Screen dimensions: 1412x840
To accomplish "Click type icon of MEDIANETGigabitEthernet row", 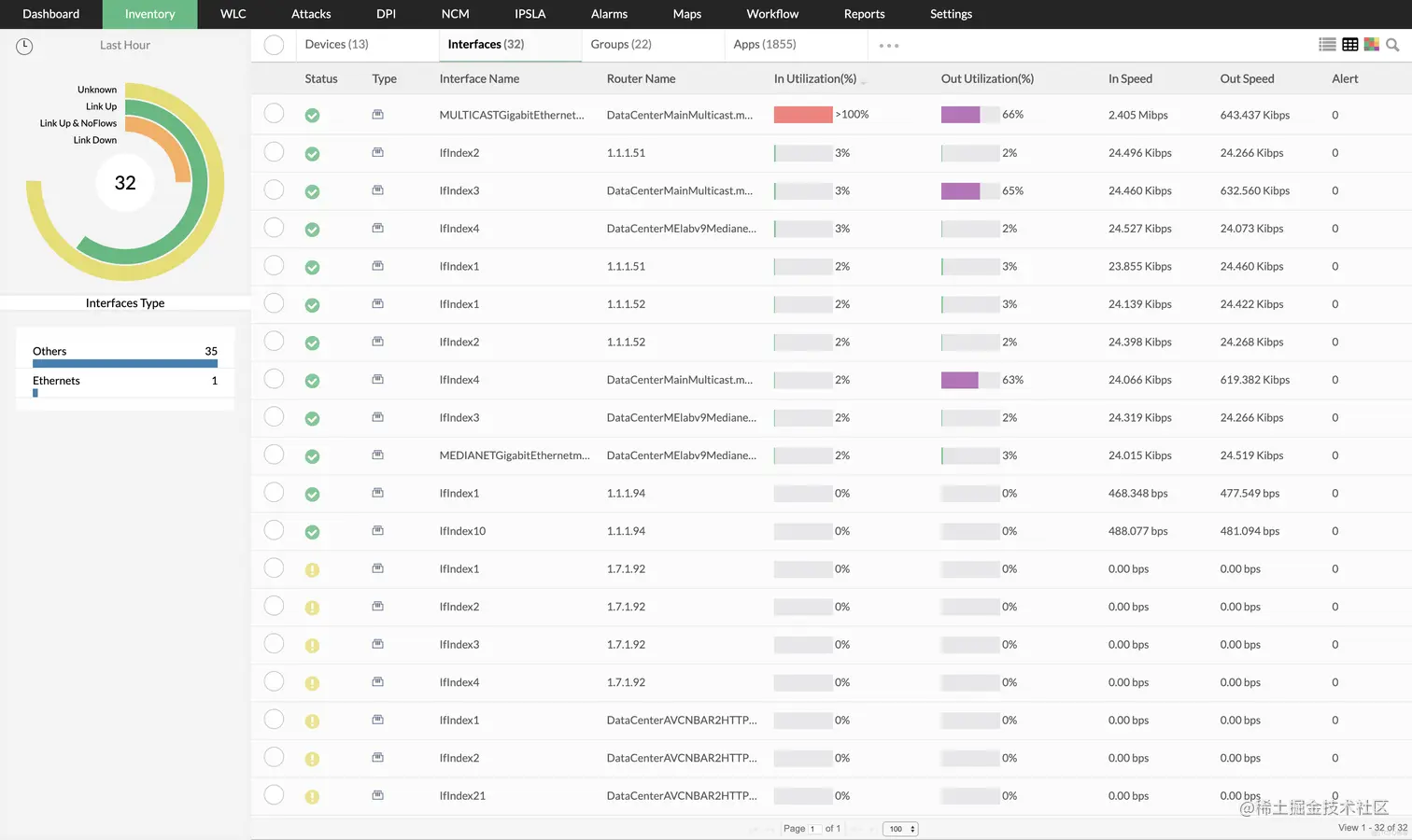I will [x=378, y=455].
